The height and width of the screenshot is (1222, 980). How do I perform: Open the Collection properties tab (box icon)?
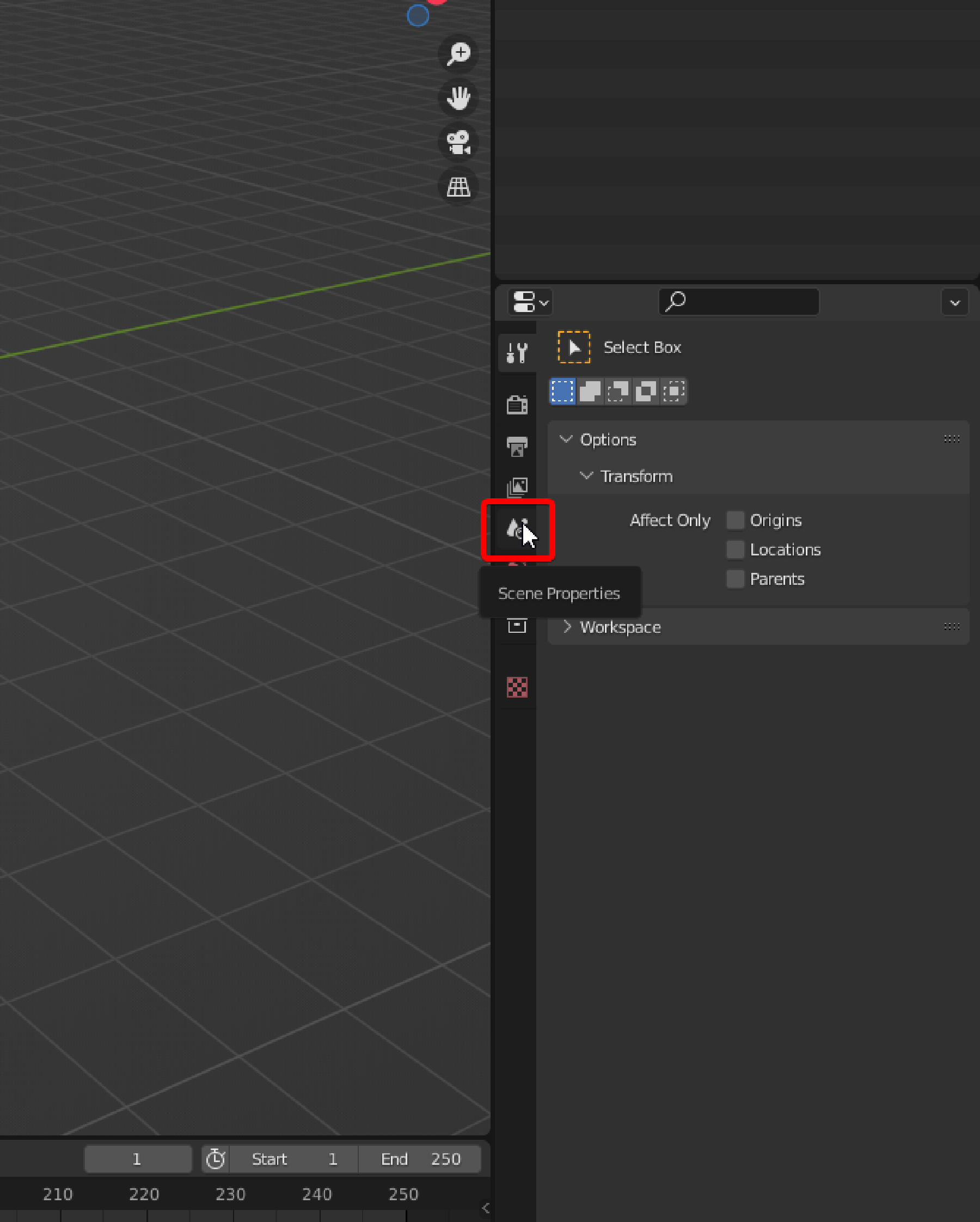pyautogui.click(x=517, y=626)
